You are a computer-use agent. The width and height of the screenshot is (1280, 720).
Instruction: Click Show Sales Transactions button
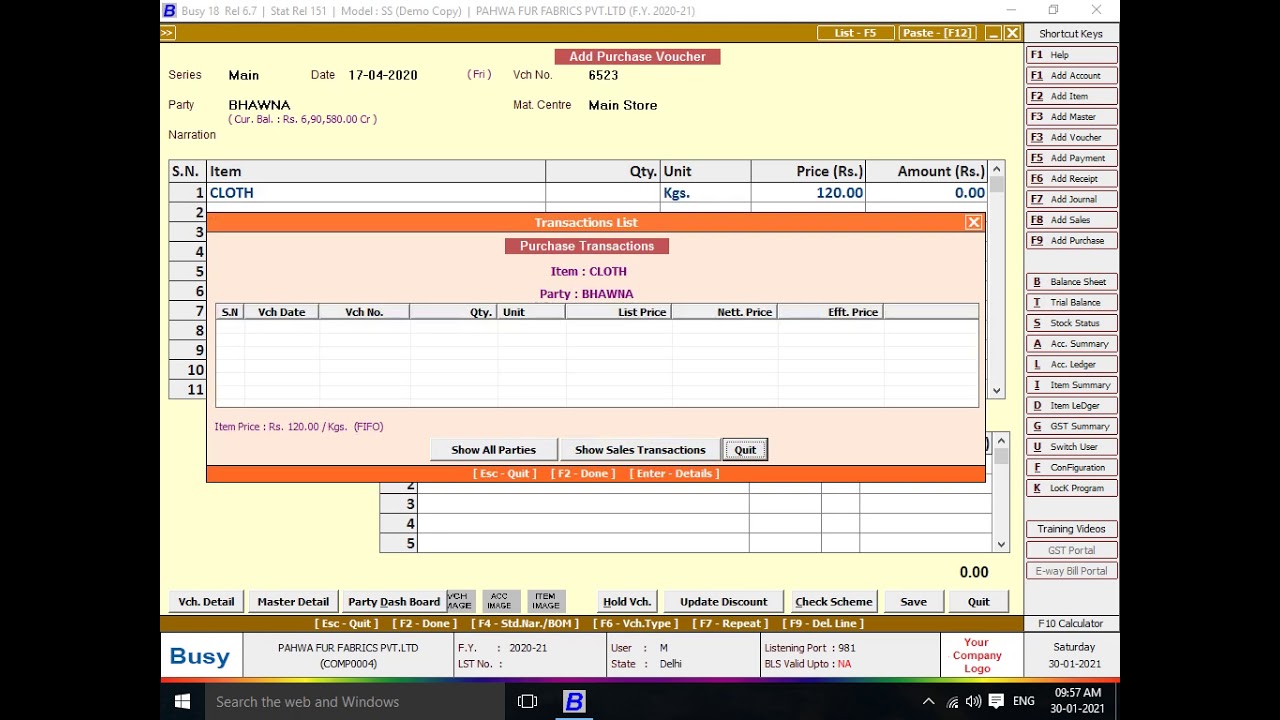[x=640, y=450]
